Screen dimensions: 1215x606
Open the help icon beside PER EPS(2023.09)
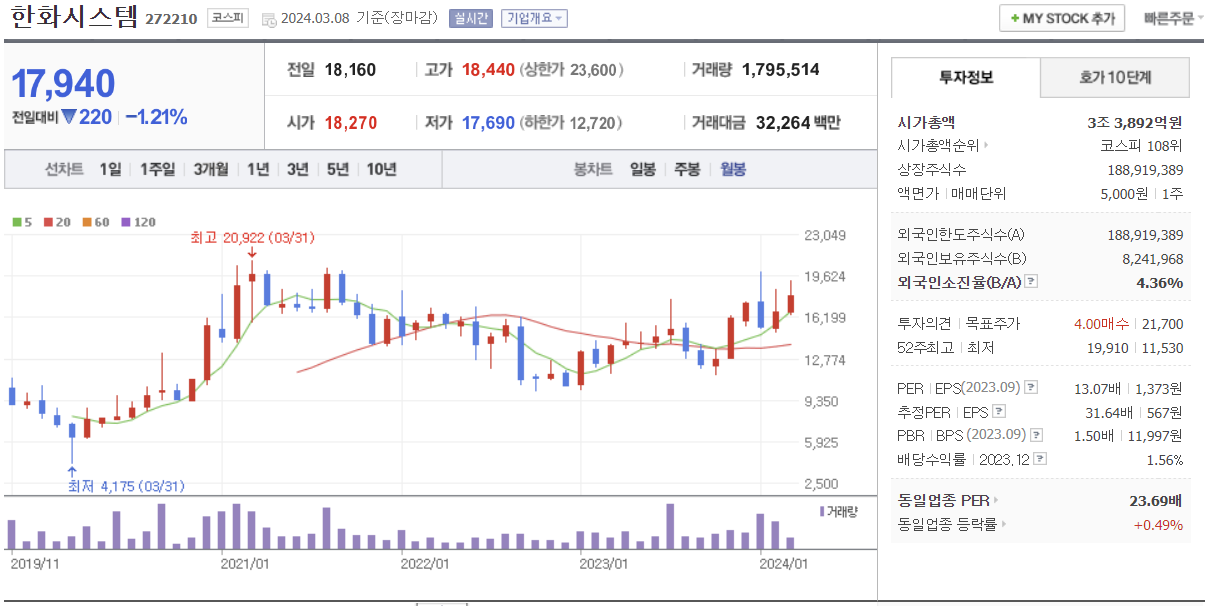click(x=1031, y=387)
